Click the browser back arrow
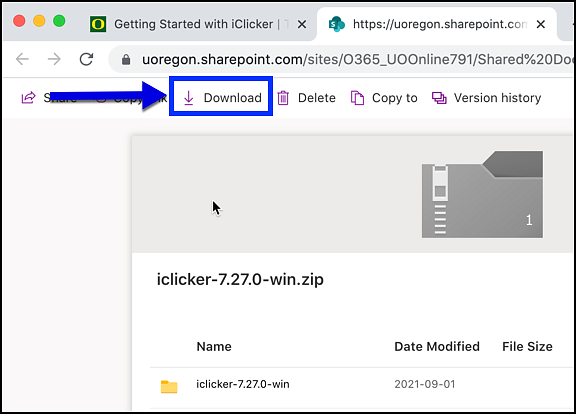This screenshot has height=414, width=576. click(22, 59)
